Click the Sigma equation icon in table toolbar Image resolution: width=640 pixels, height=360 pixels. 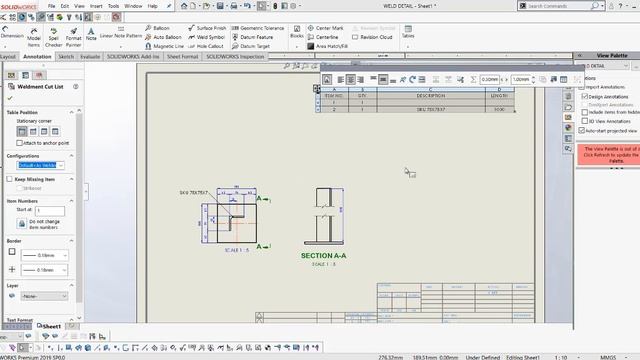(x=473, y=80)
